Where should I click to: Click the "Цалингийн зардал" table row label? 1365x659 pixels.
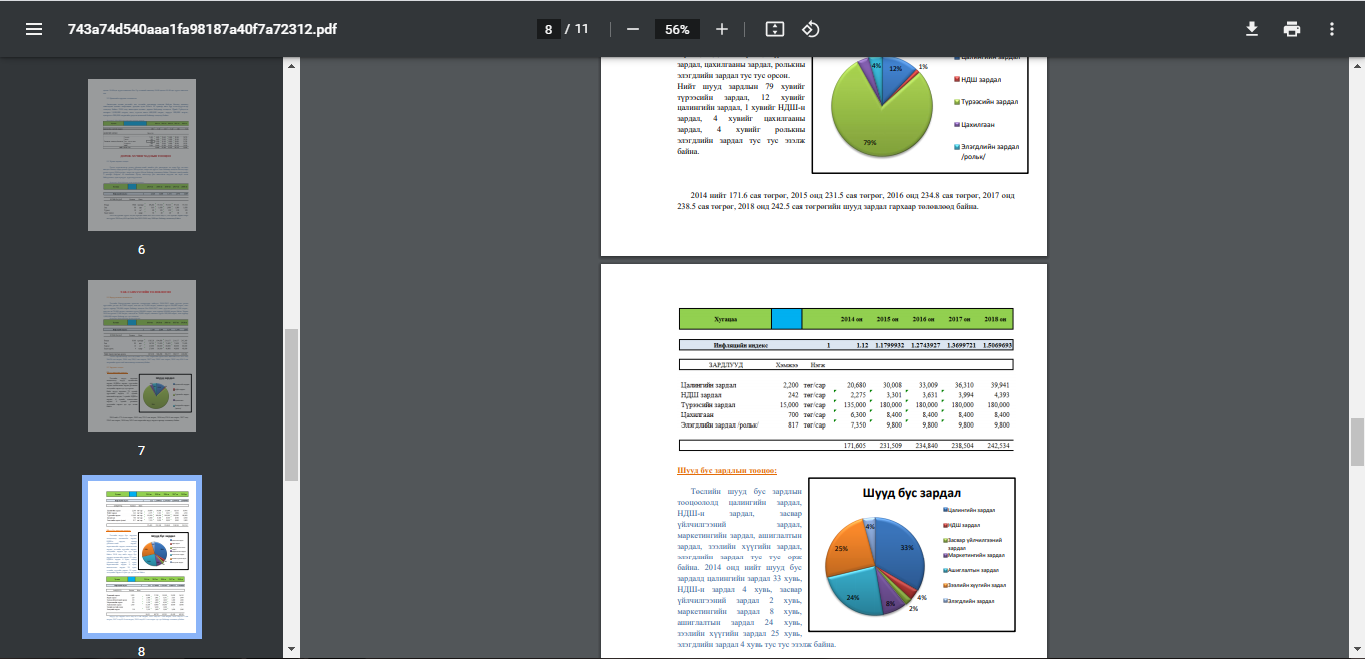point(708,384)
